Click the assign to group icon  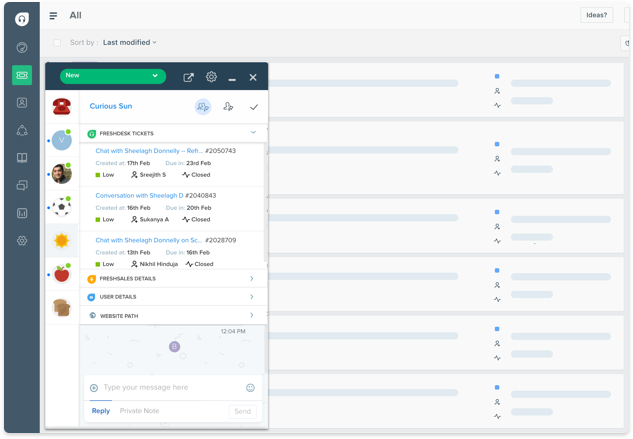point(203,107)
